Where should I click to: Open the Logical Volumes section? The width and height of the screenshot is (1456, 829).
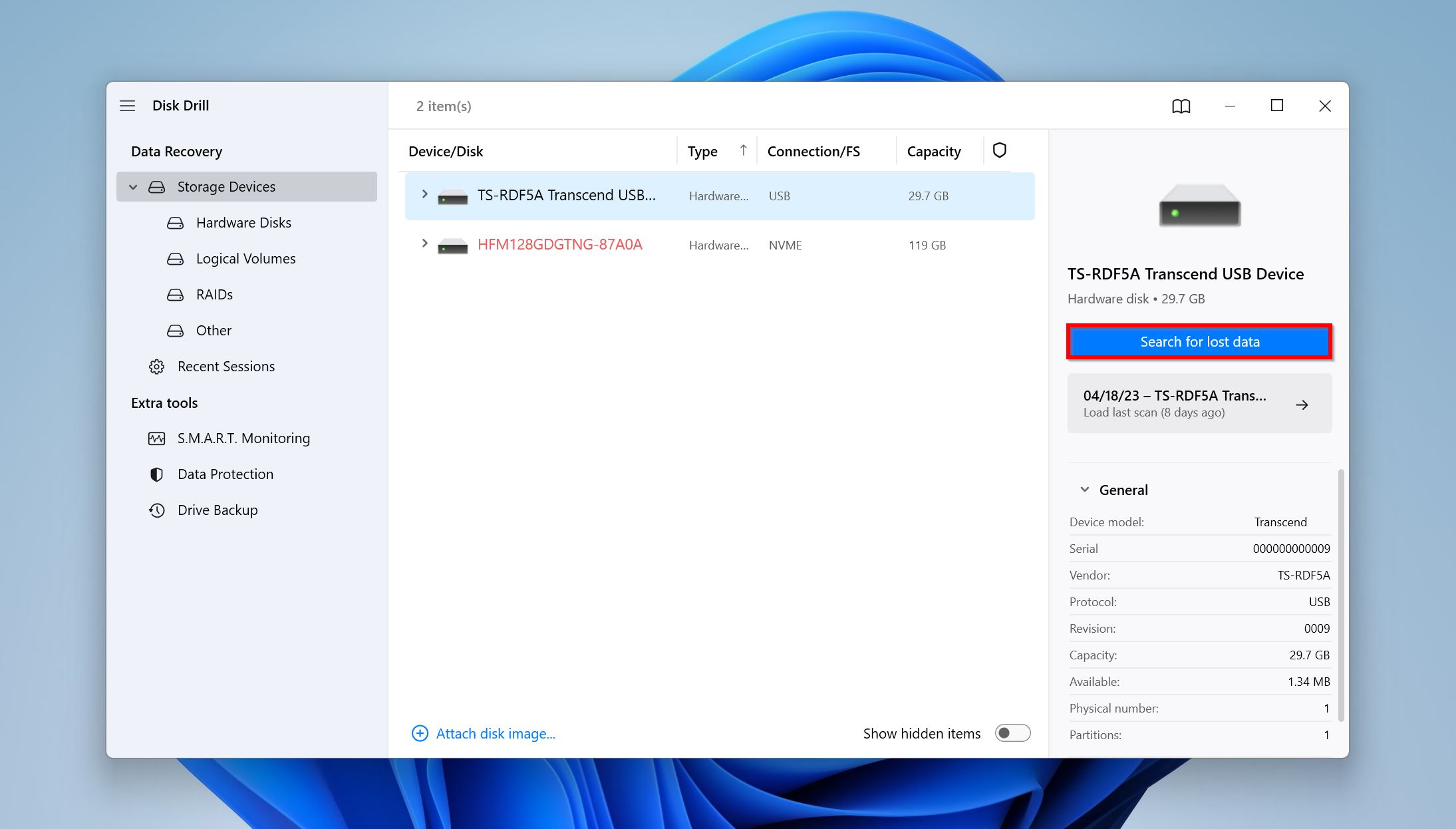pos(245,258)
